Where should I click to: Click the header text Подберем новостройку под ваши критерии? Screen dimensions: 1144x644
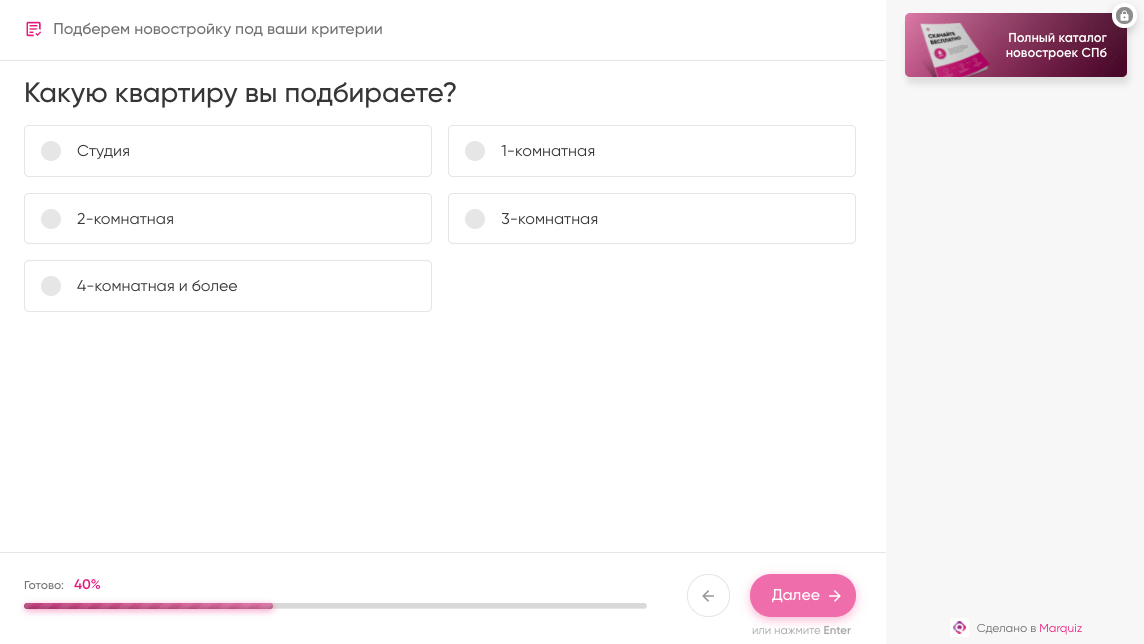point(219,29)
